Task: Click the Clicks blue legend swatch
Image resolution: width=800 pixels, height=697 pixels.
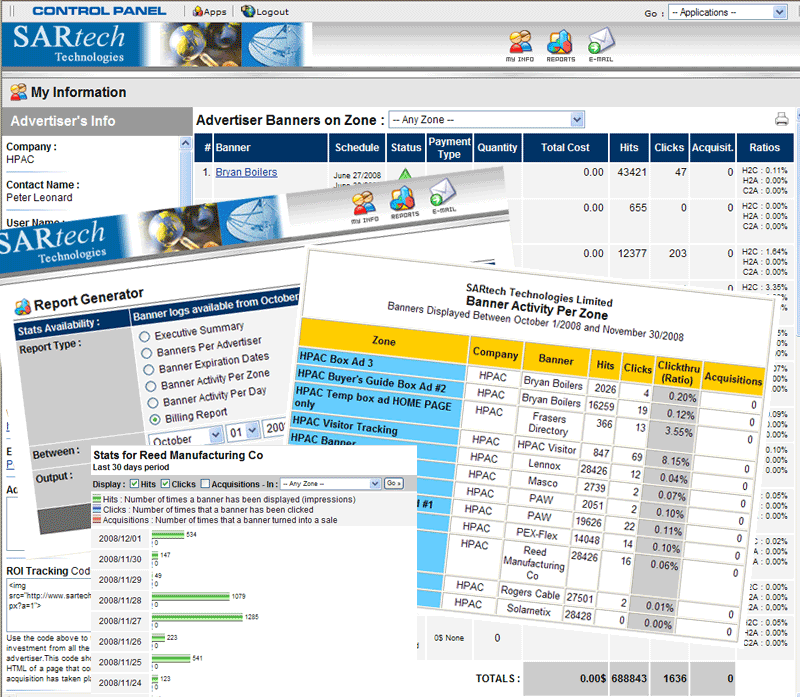Action: [97, 509]
